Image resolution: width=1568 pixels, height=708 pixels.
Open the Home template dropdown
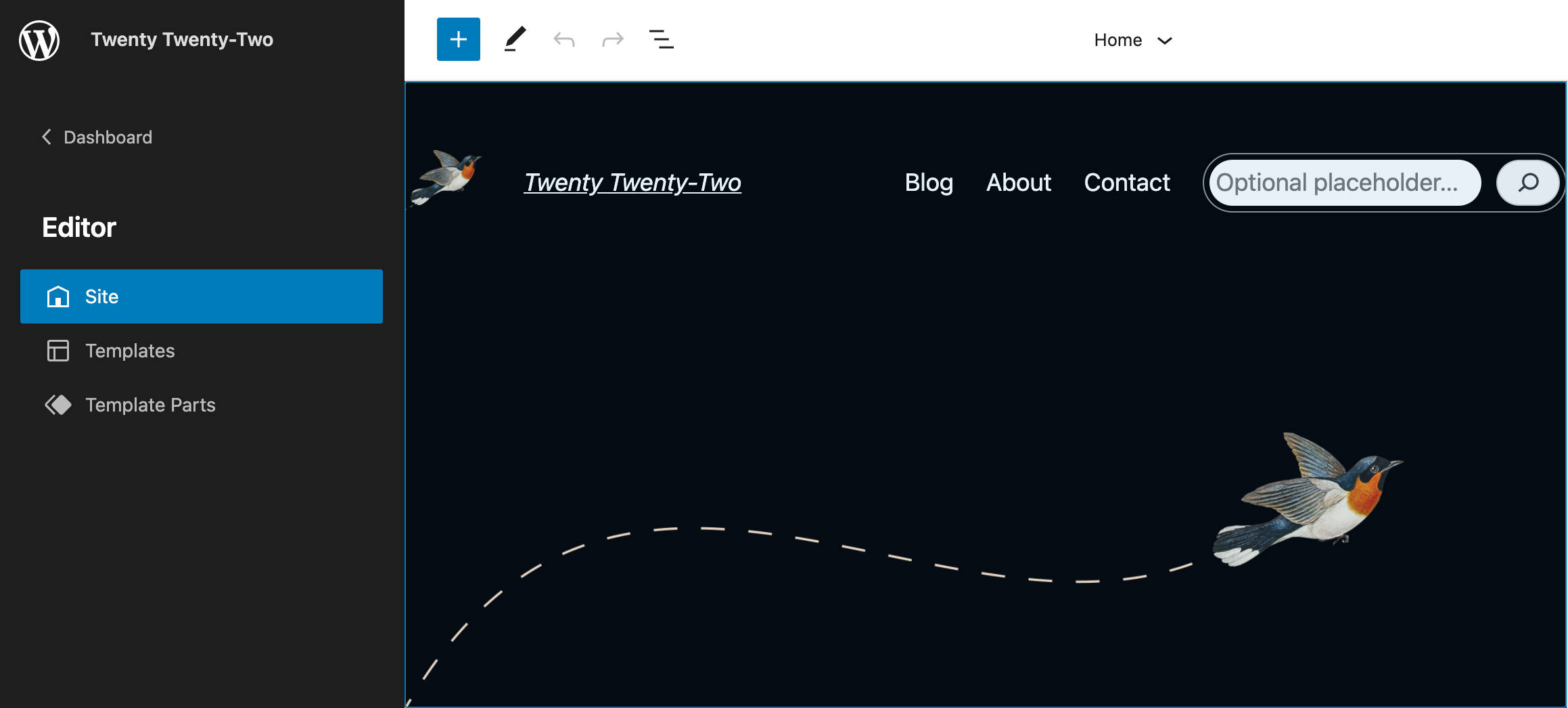pyautogui.click(x=1134, y=40)
